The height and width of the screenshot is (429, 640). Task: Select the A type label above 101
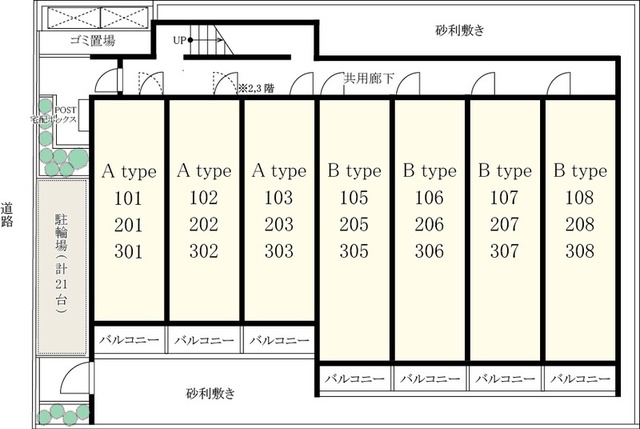point(129,172)
